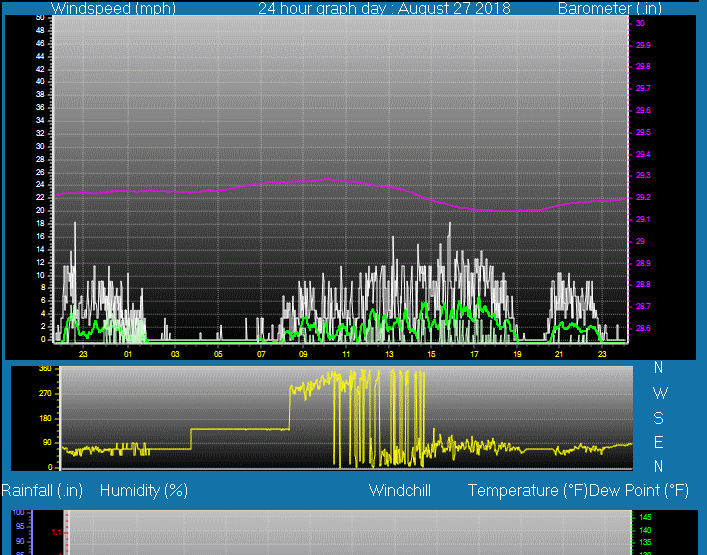Click the 29.5 barometer axis value
Screen dimensions: 707x555
(x=643, y=133)
